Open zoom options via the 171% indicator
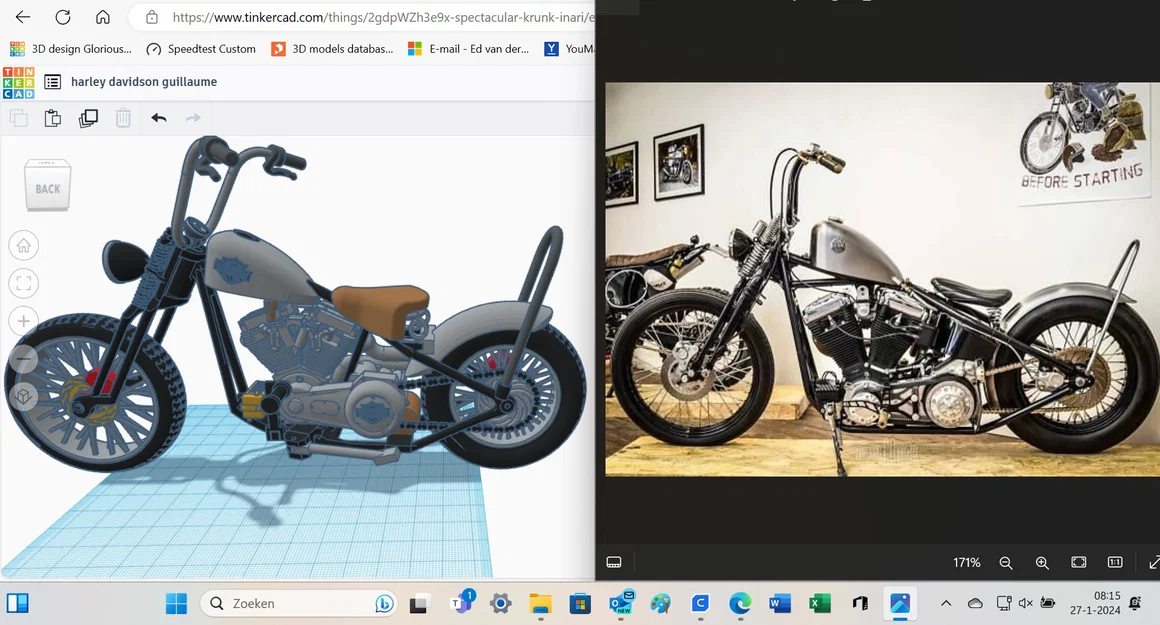The height and width of the screenshot is (625, 1160). (966, 562)
